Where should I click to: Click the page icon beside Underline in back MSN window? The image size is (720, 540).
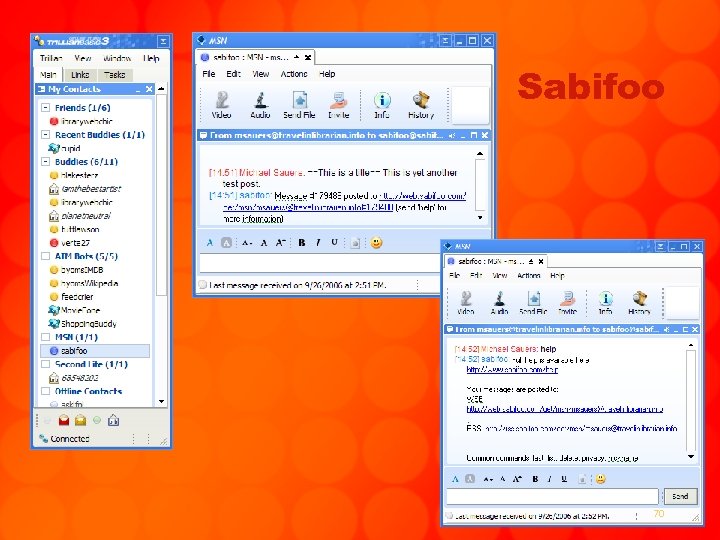pyautogui.click(x=354, y=243)
